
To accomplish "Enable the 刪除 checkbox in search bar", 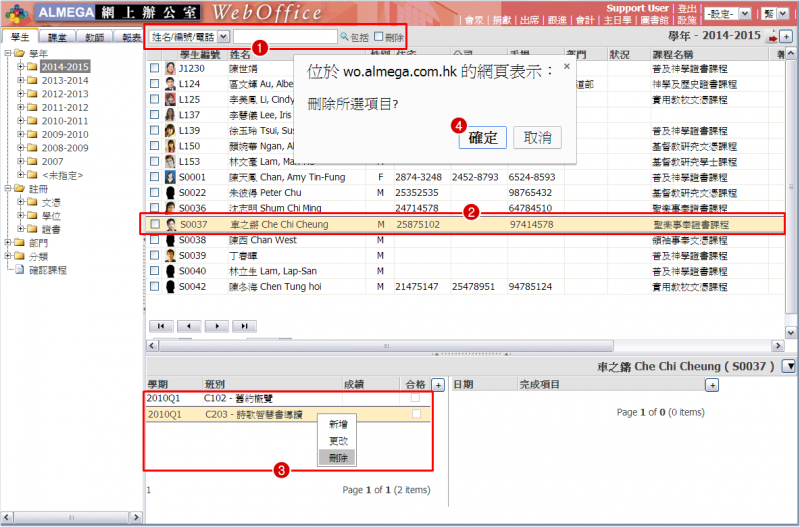I will (379, 37).
